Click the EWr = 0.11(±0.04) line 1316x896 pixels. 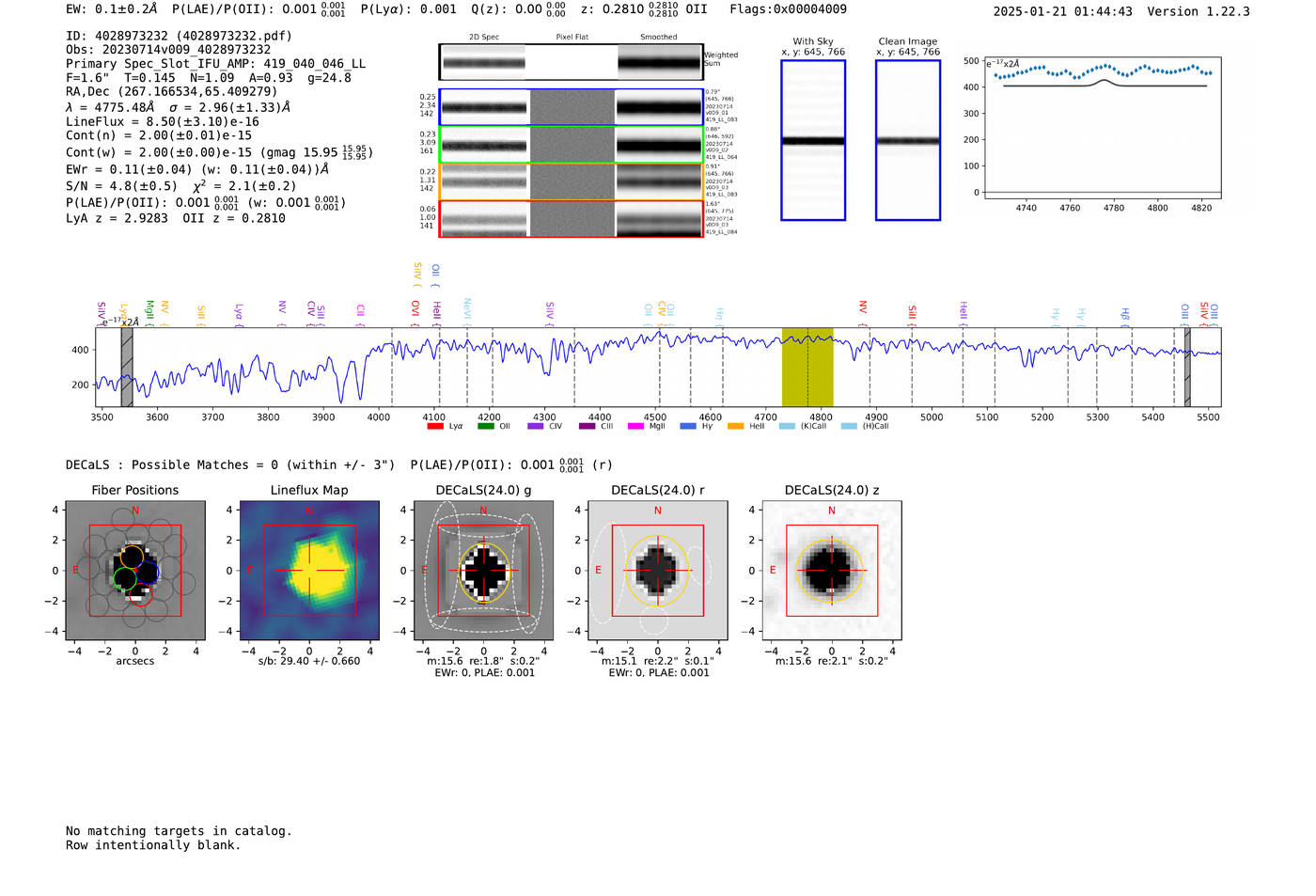point(197,169)
